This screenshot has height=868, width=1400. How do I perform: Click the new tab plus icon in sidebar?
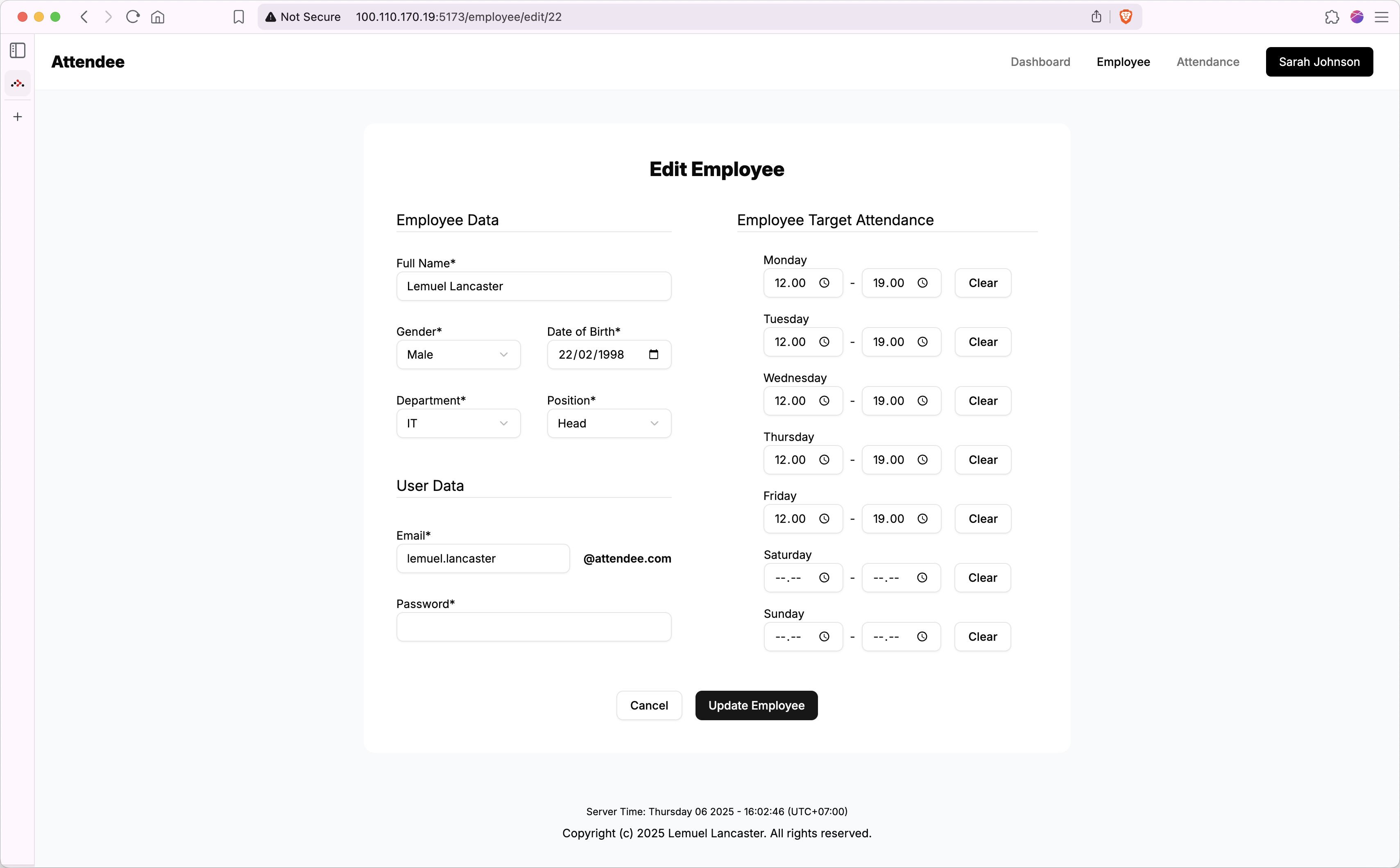(17, 117)
